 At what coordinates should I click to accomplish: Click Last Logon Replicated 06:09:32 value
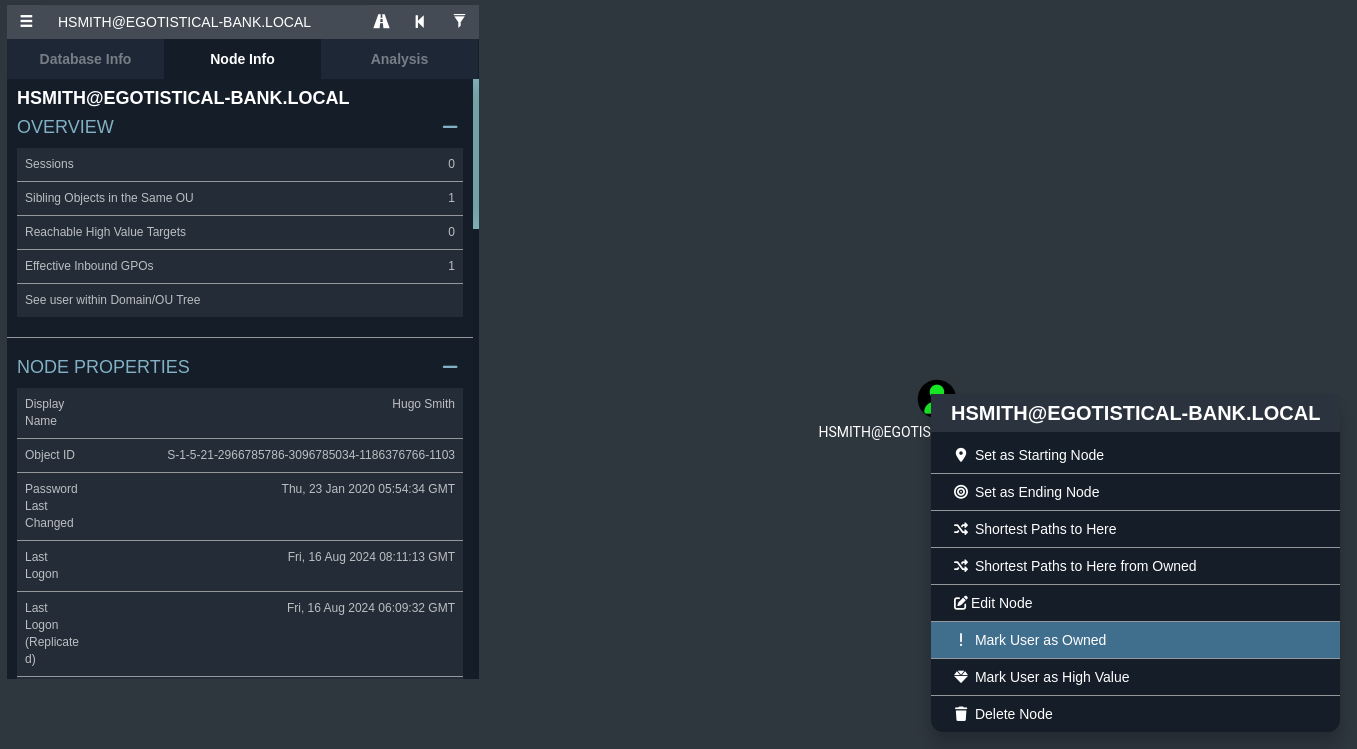[371, 608]
